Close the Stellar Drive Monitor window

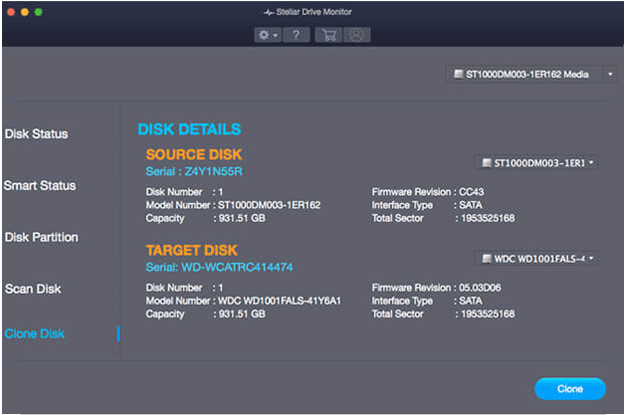(x=11, y=12)
